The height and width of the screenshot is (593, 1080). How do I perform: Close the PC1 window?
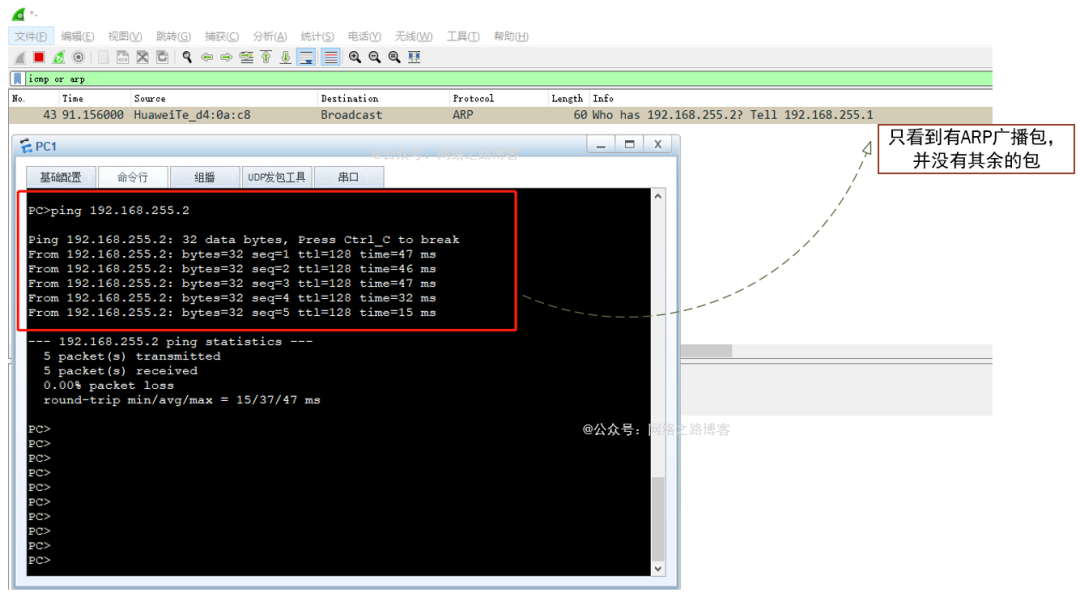coord(658,145)
